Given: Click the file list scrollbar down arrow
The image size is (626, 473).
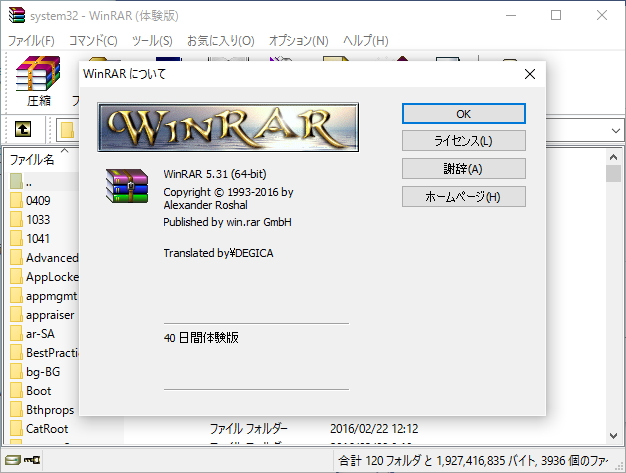Looking at the screenshot, I should point(614,436).
